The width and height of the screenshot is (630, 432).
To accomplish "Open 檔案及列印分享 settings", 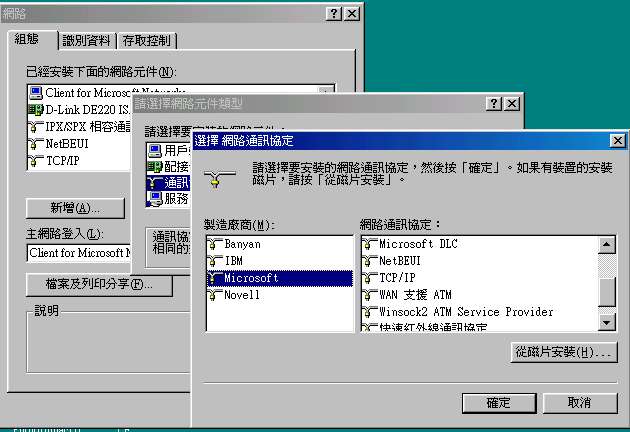I will point(99,285).
